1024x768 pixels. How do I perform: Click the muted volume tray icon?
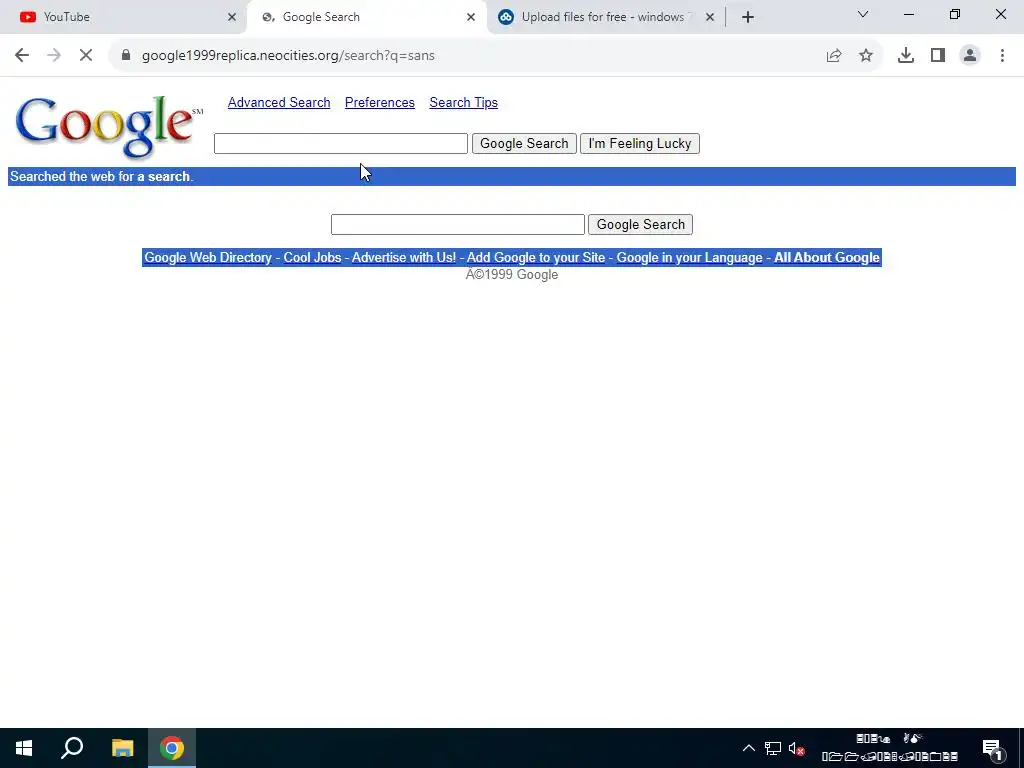[x=796, y=748]
